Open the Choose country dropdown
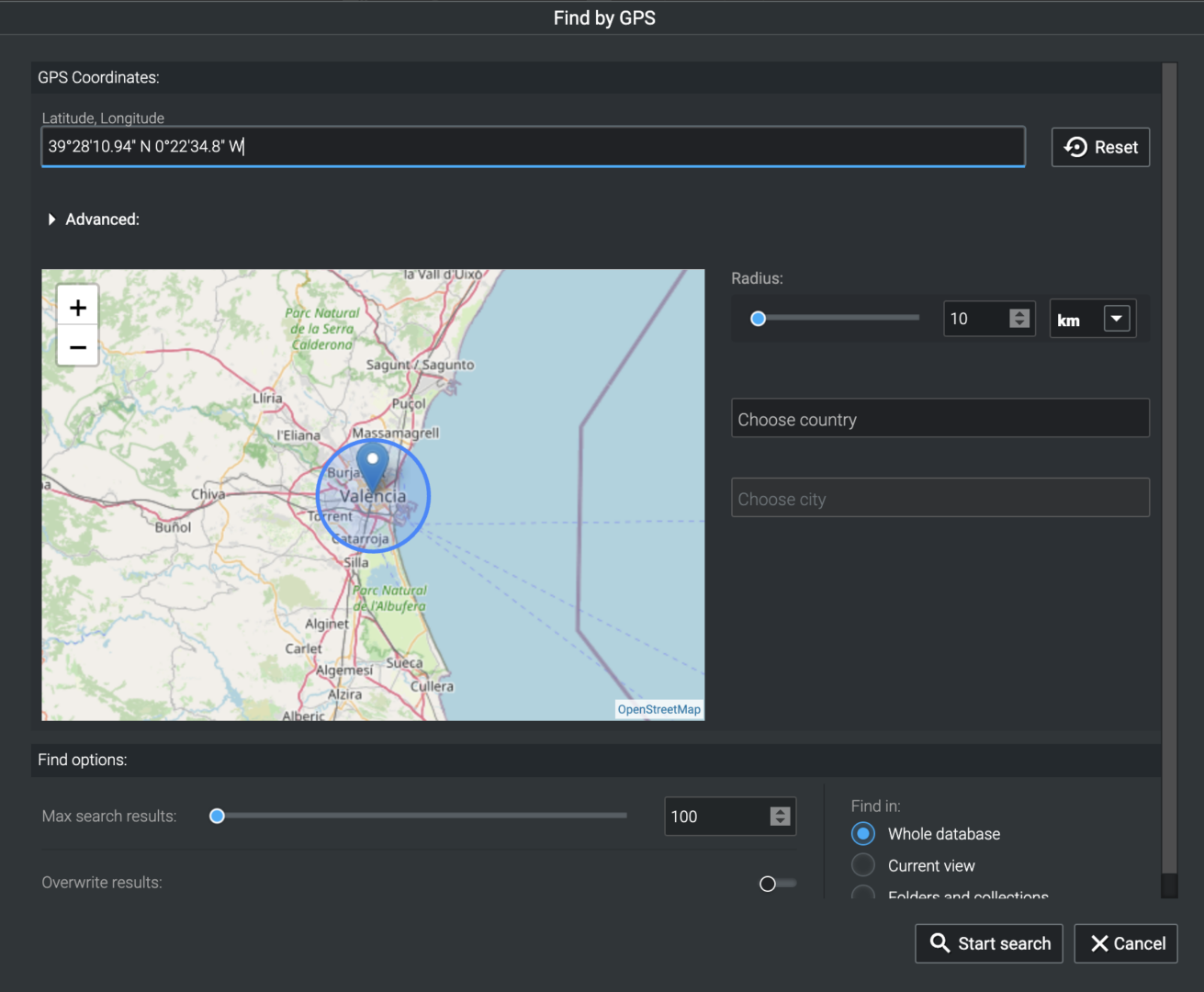This screenshot has width=1204, height=992. click(x=940, y=418)
